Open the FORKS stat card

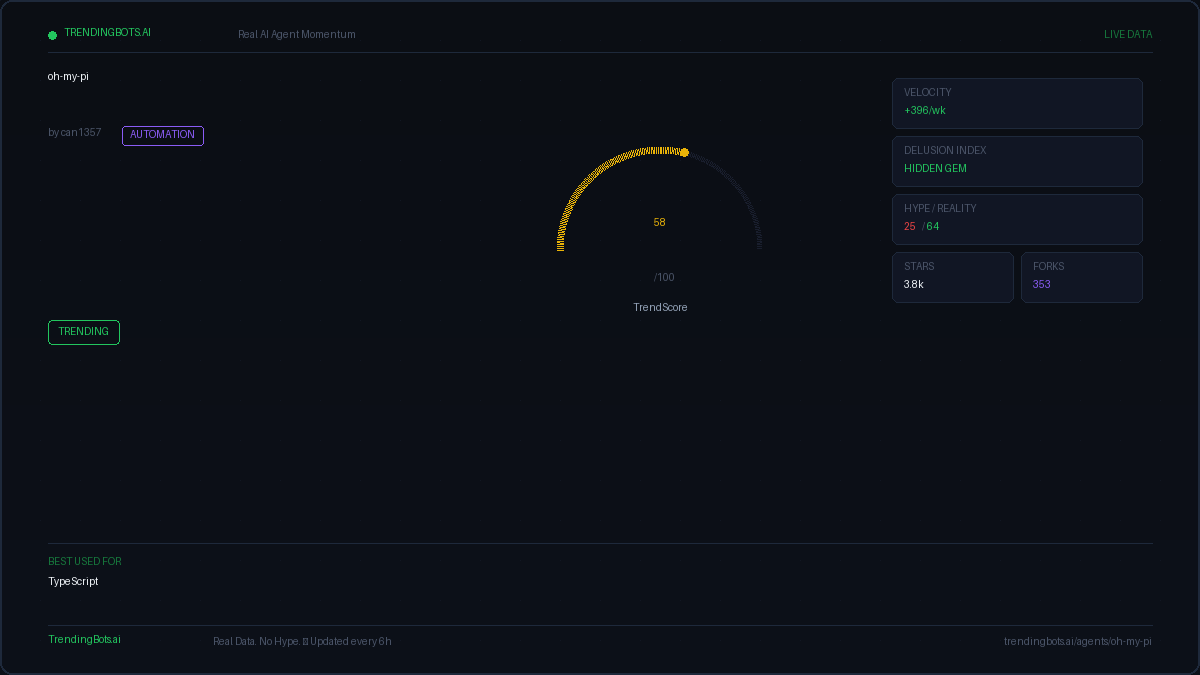tap(1082, 277)
